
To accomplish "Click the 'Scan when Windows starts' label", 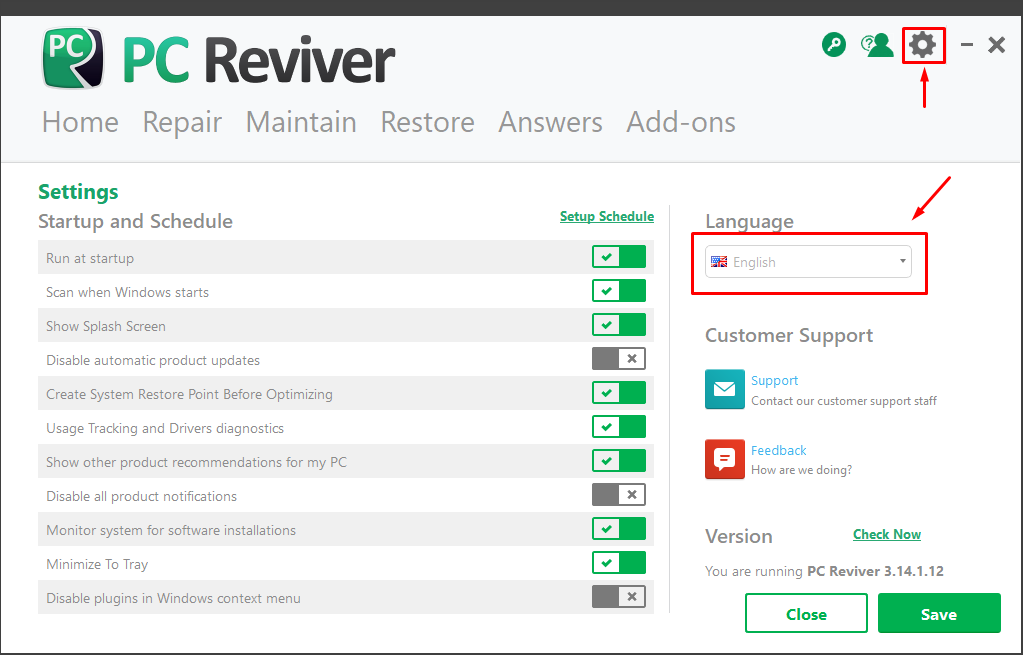I will [127, 292].
